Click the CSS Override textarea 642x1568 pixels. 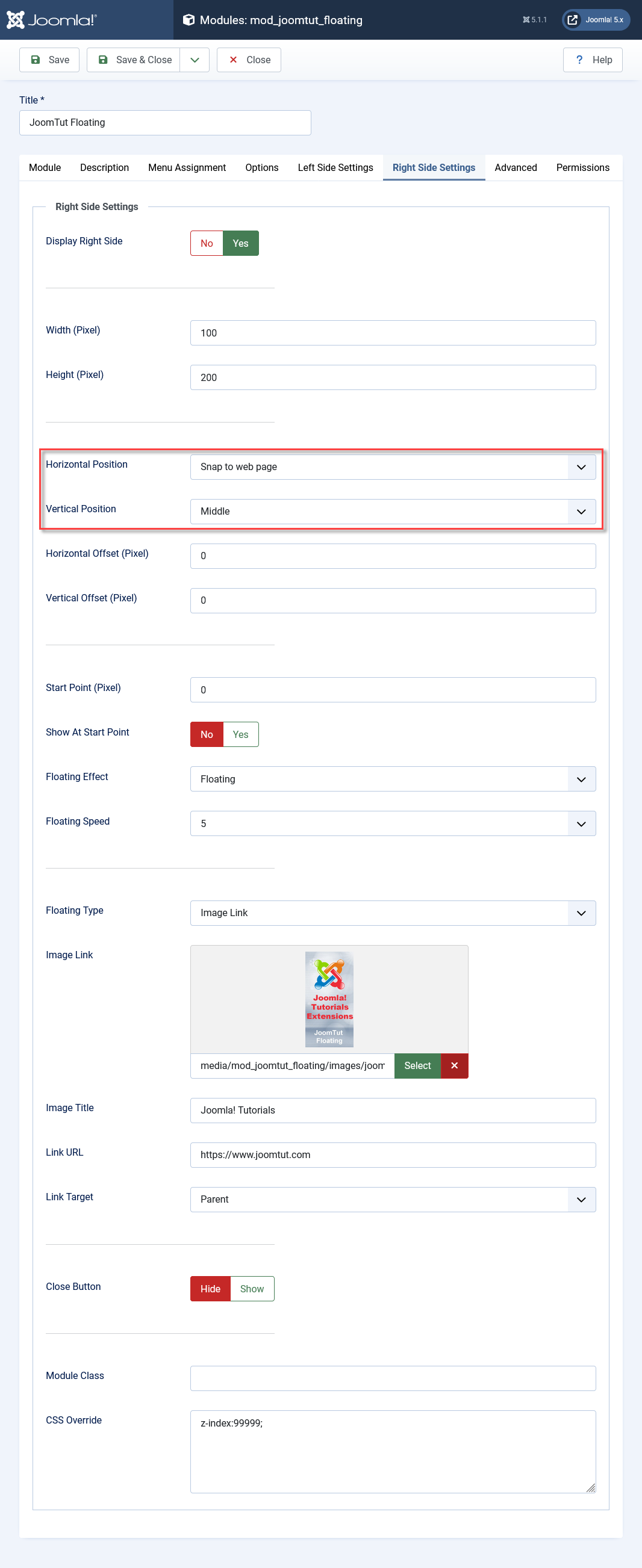(393, 1452)
